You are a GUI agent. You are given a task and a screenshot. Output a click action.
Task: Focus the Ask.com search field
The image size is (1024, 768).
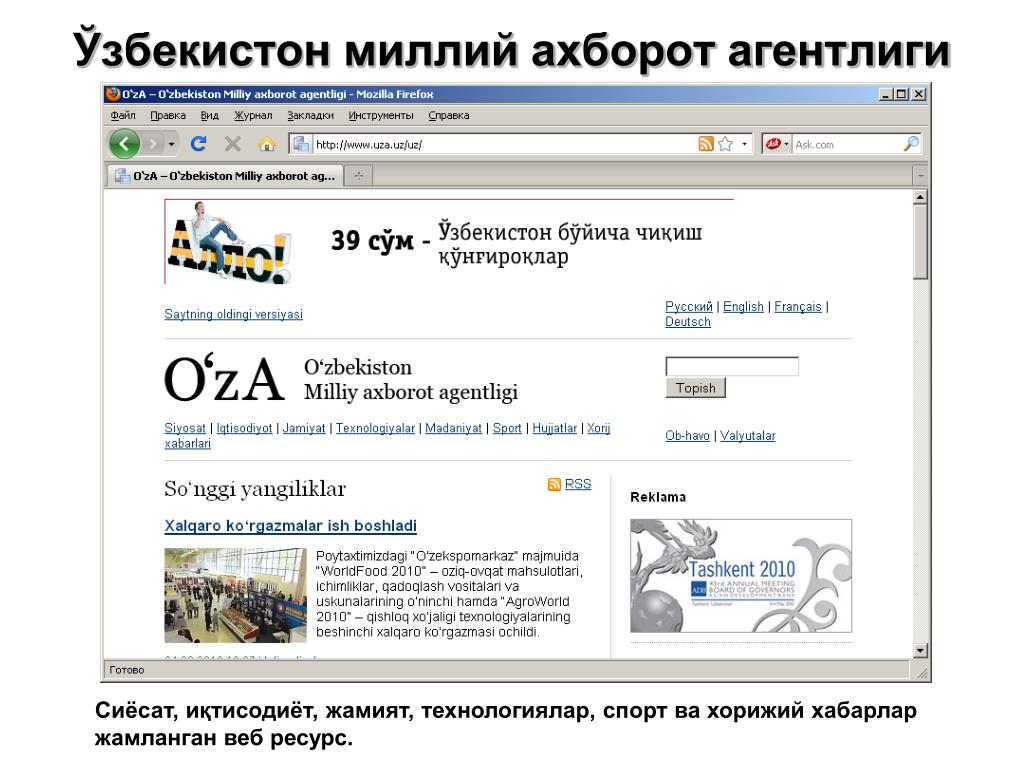coord(847,144)
